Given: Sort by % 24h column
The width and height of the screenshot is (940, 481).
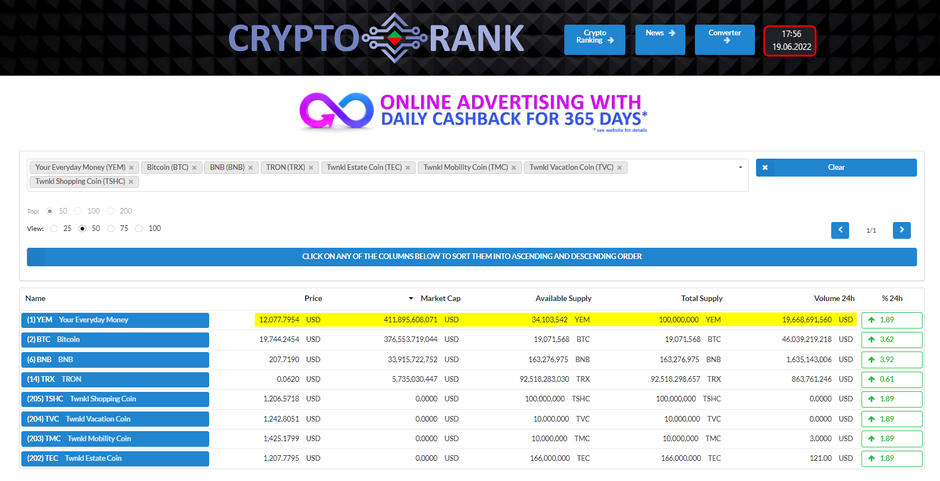Looking at the screenshot, I should tap(892, 298).
